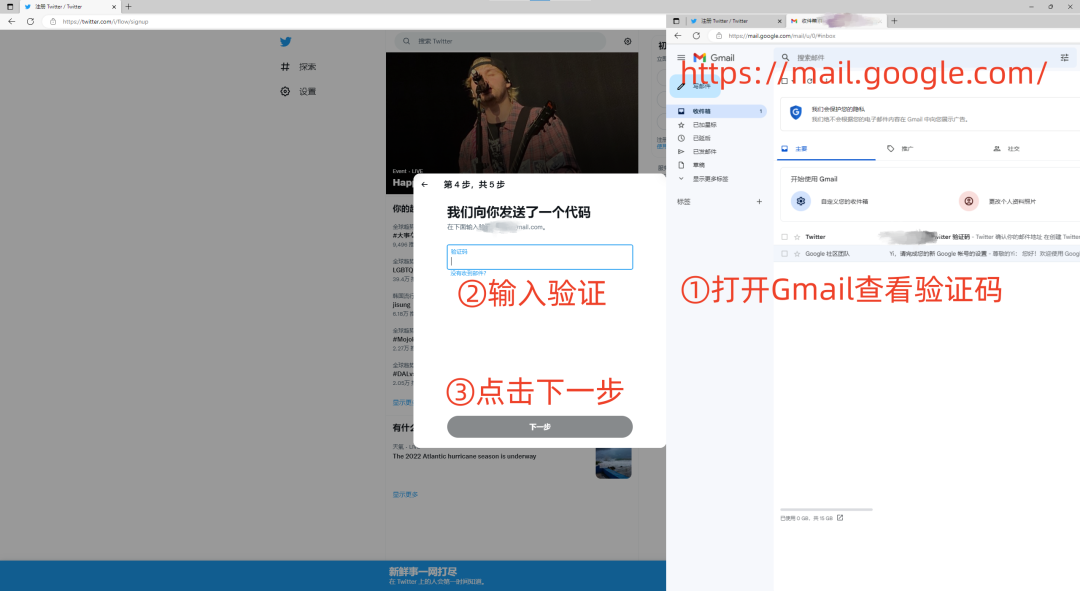Star the Twitter verification email
The image size is (1080, 591).
tap(796, 237)
